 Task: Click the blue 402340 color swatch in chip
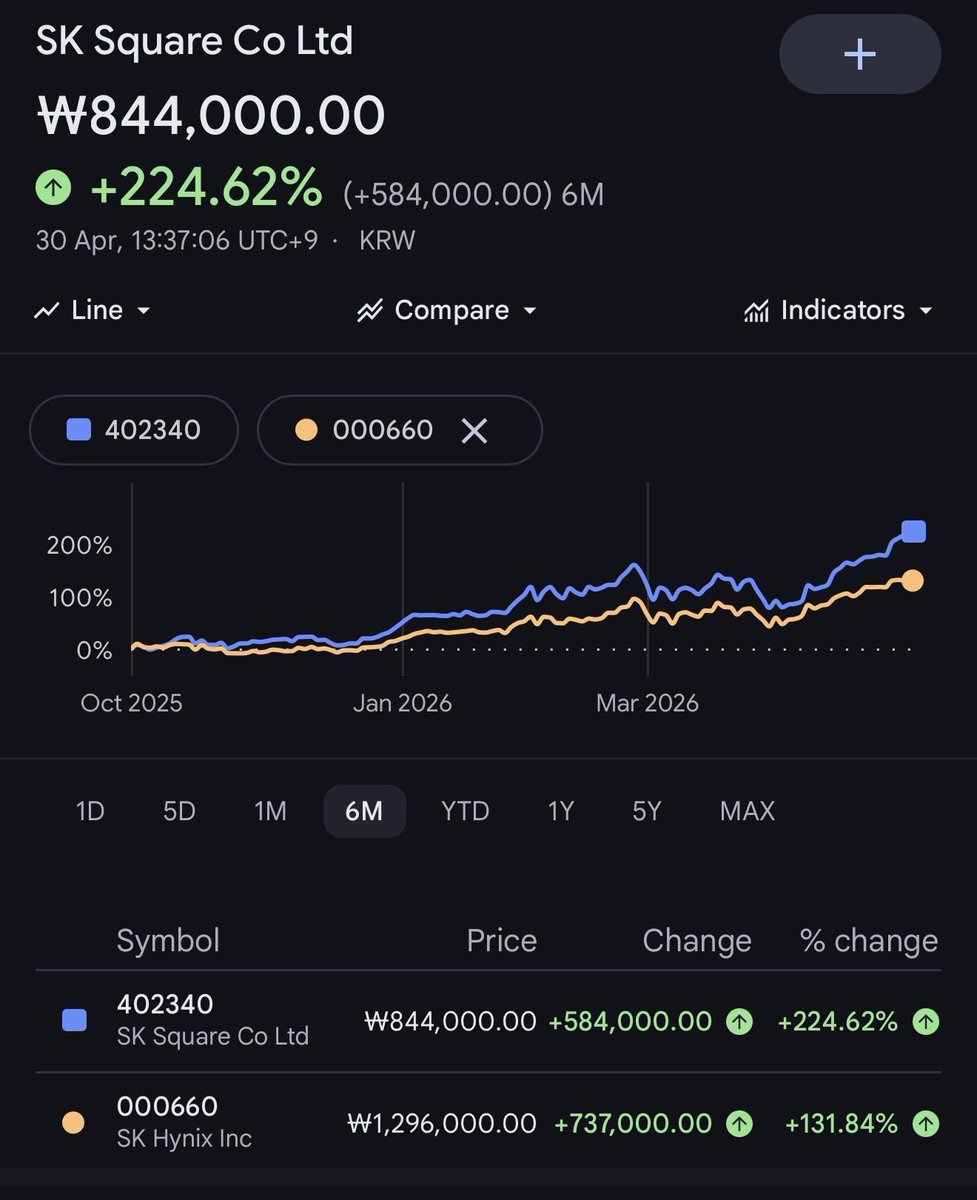78,430
